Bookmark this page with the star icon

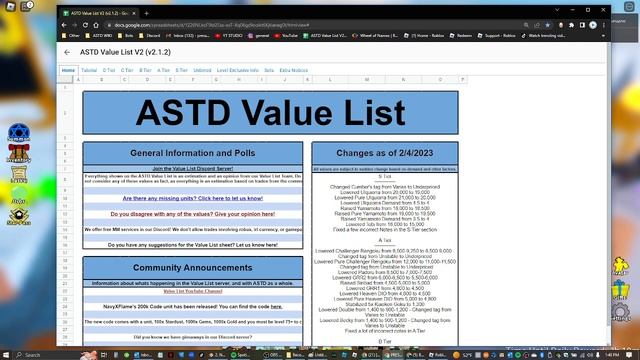[x=548, y=25]
